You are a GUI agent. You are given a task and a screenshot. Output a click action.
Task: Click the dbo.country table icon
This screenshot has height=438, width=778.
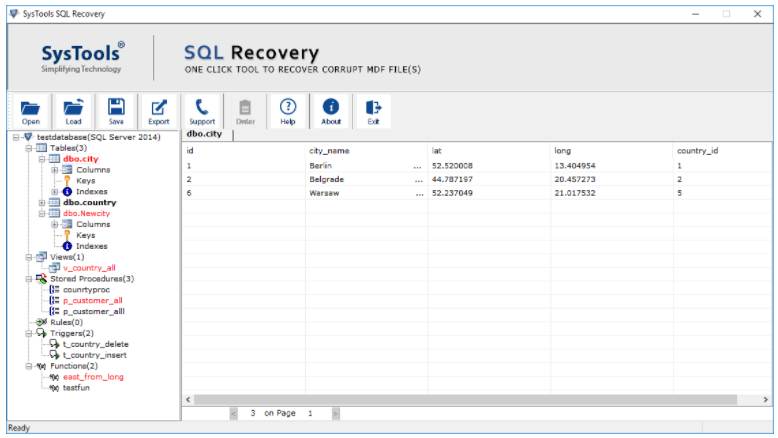[55, 202]
